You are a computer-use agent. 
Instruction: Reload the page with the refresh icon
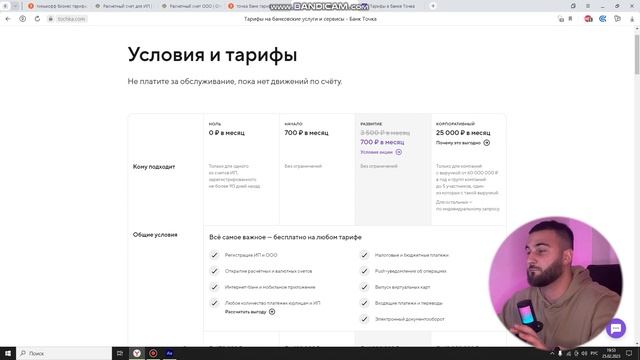pyautogui.click(x=37, y=19)
